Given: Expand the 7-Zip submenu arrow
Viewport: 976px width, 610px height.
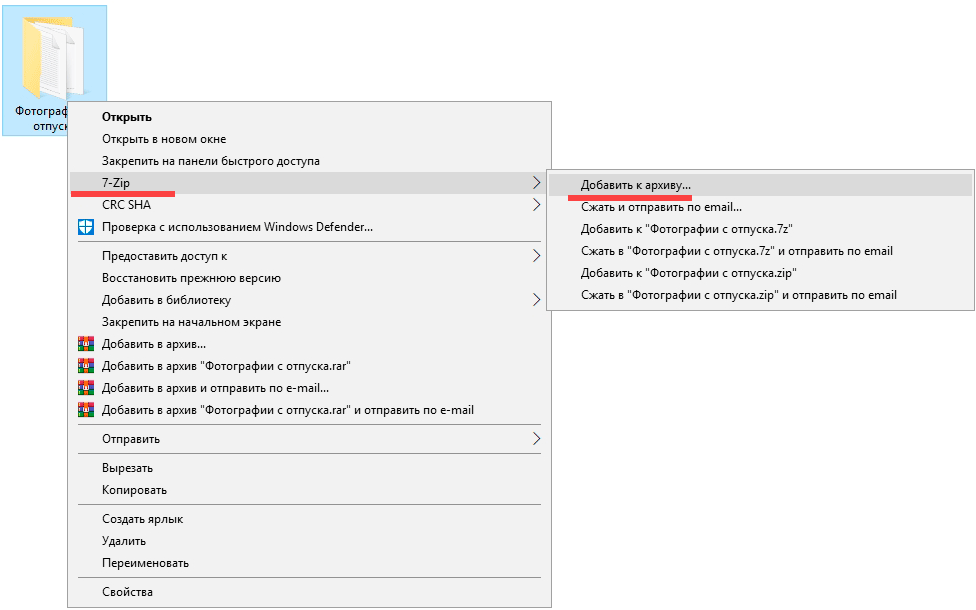Looking at the screenshot, I should click(x=536, y=183).
